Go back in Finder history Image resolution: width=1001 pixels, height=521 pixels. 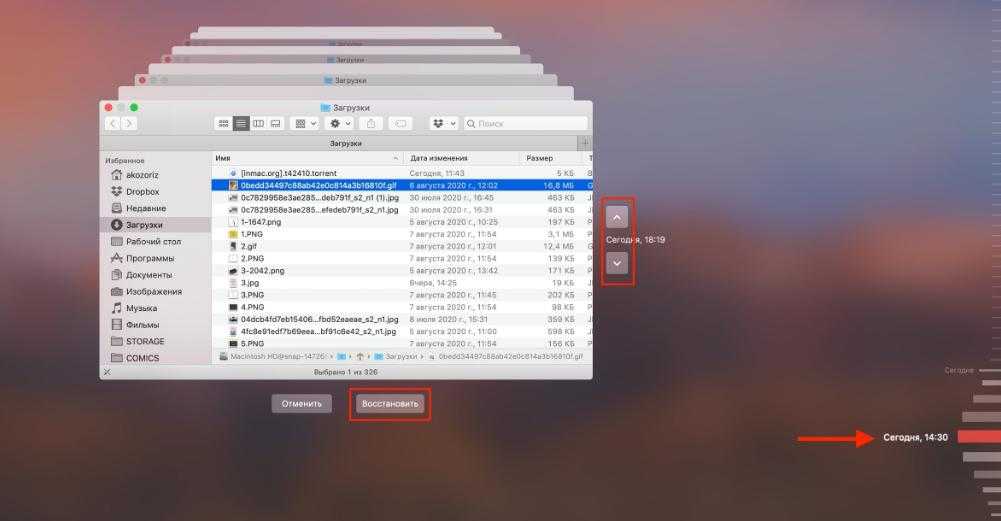[x=113, y=124]
